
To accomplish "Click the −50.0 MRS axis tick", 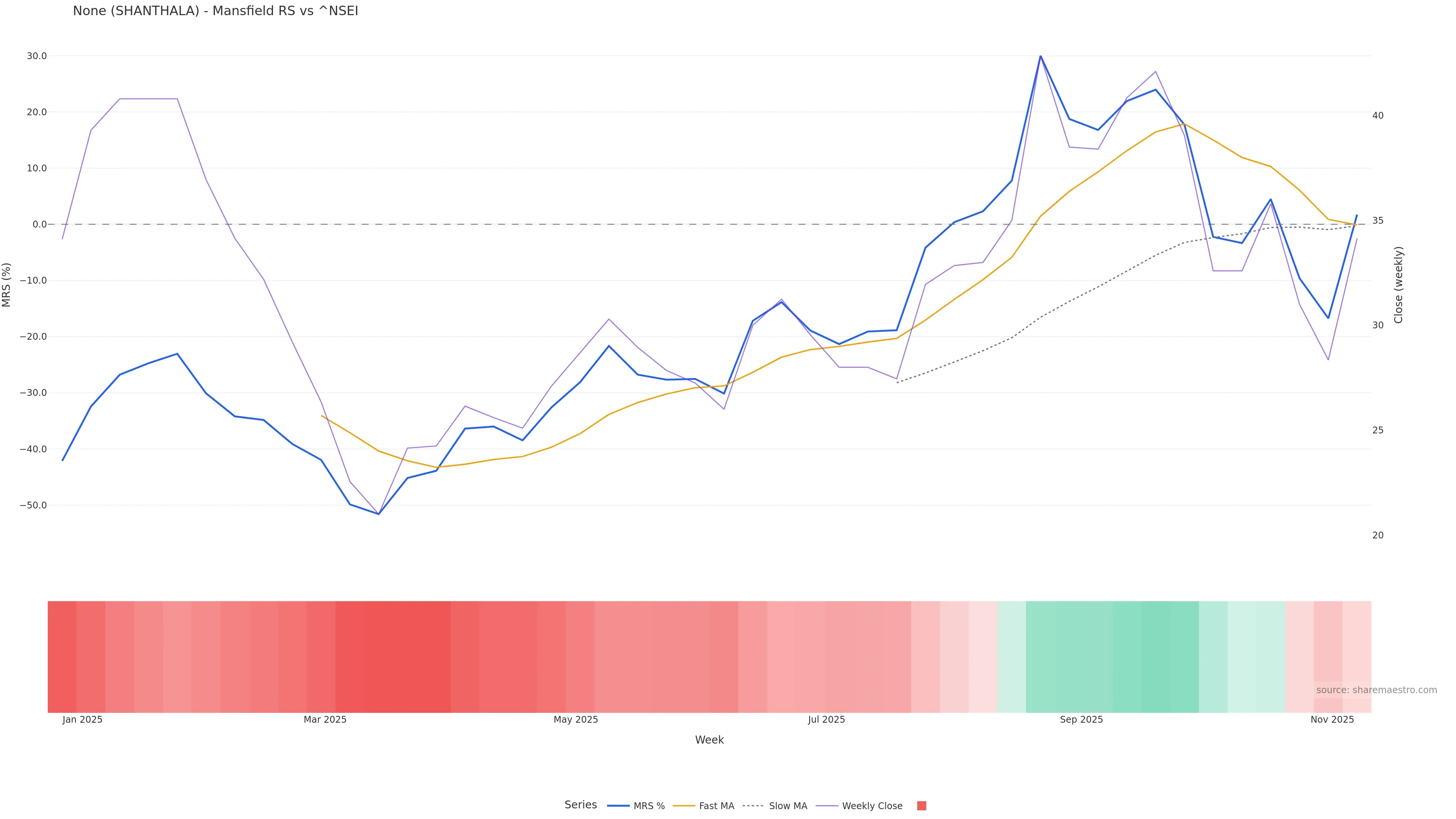I will tap(33, 505).
